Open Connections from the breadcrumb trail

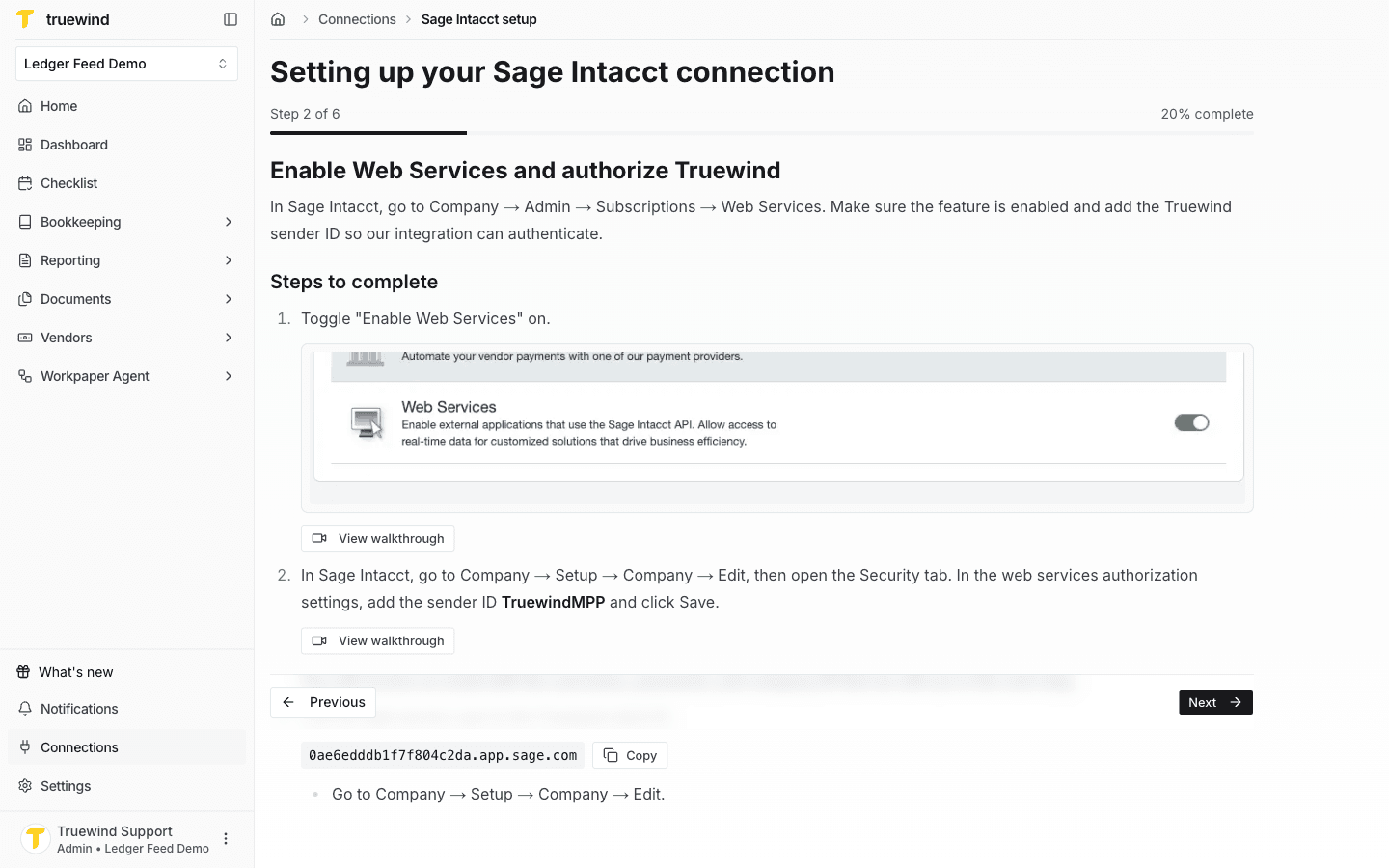pos(357,18)
